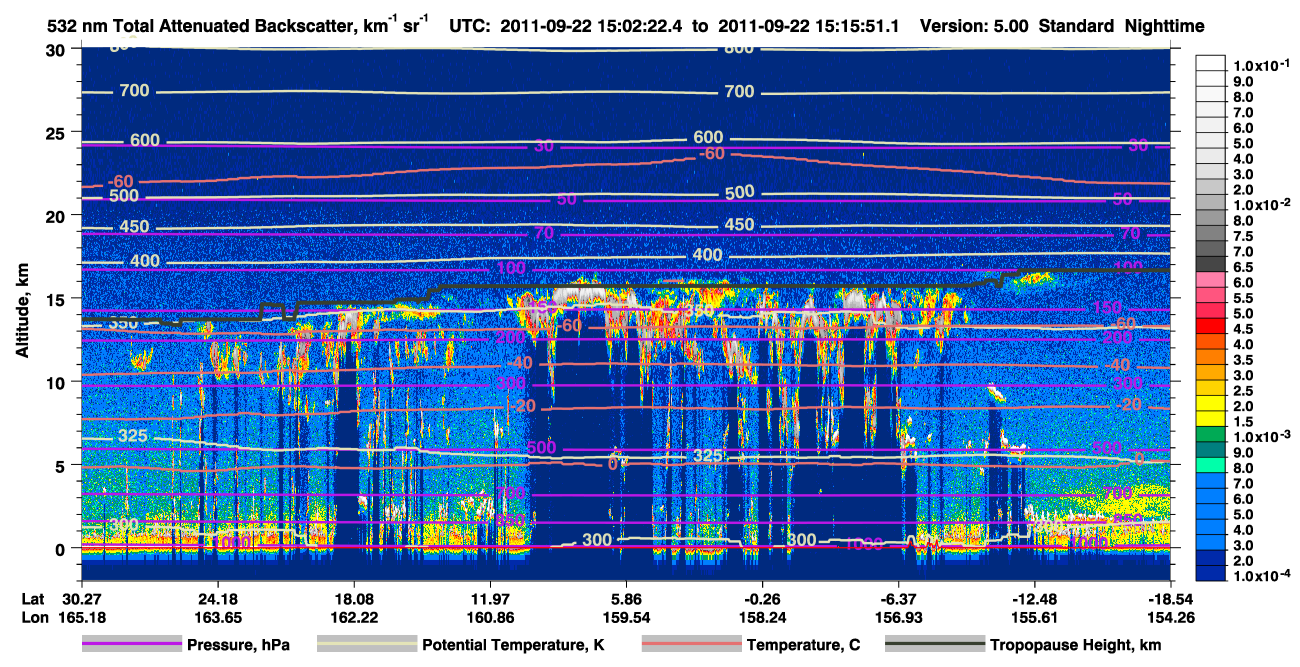
Task: Click colorbar label '1.0x10-1'
Action: pos(1260,65)
